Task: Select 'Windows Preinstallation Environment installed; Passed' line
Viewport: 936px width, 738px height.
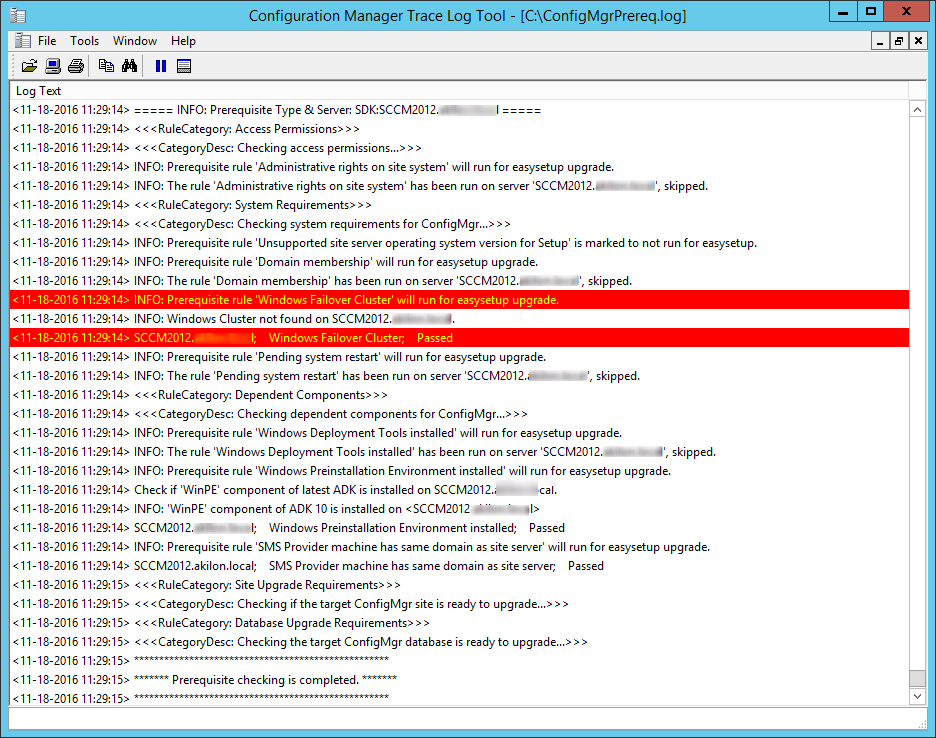Action: [459, 528]
